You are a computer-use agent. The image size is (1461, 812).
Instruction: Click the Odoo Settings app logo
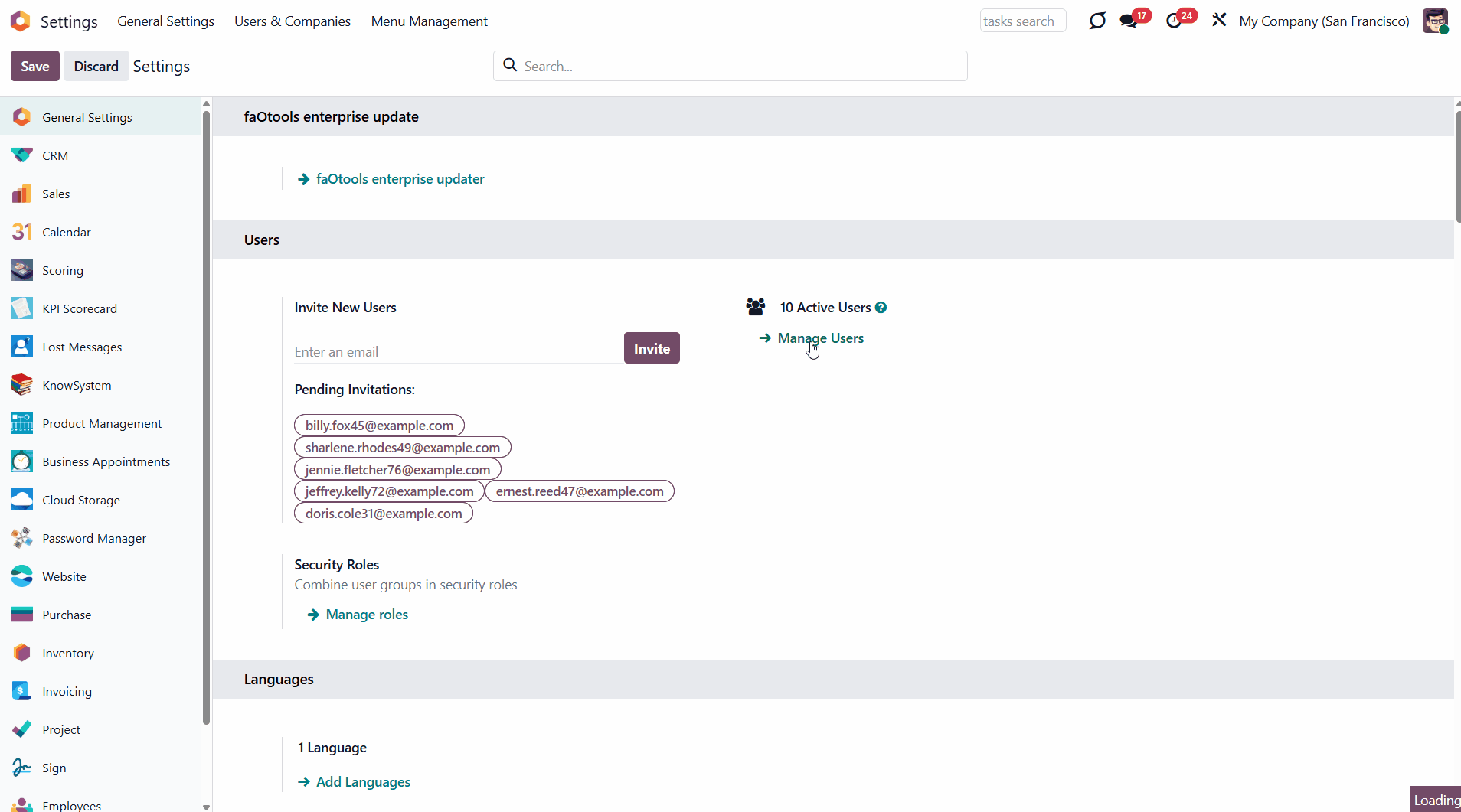(x=21, y=21)
